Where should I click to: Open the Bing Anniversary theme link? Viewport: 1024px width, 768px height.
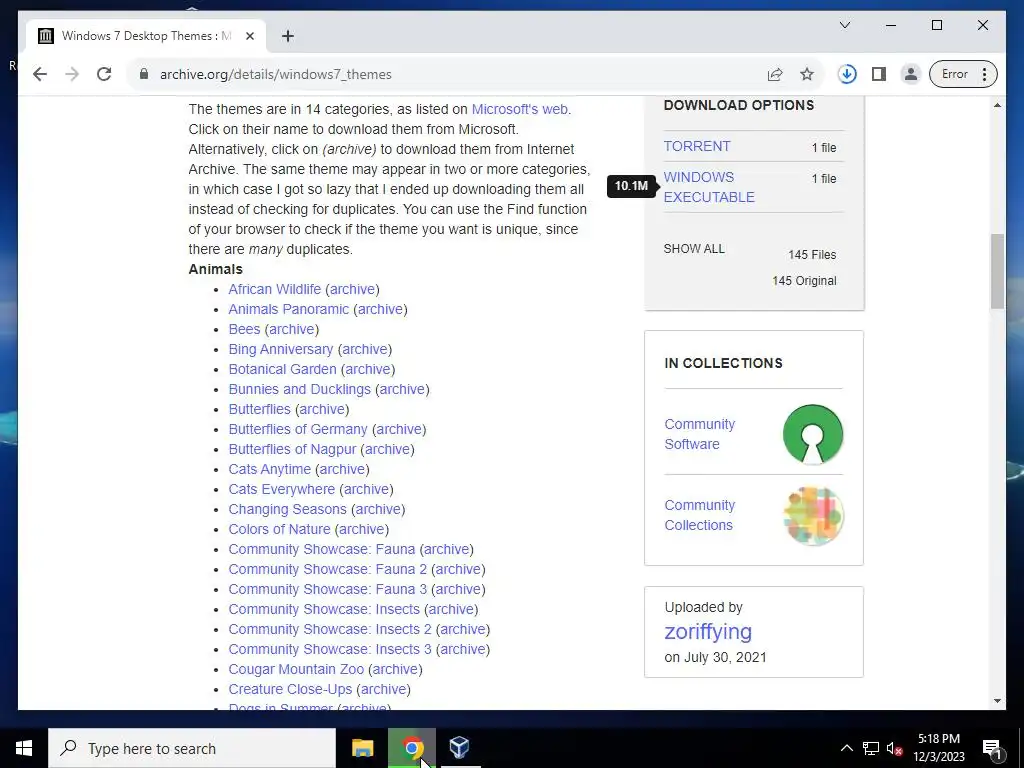pos(281,349)
